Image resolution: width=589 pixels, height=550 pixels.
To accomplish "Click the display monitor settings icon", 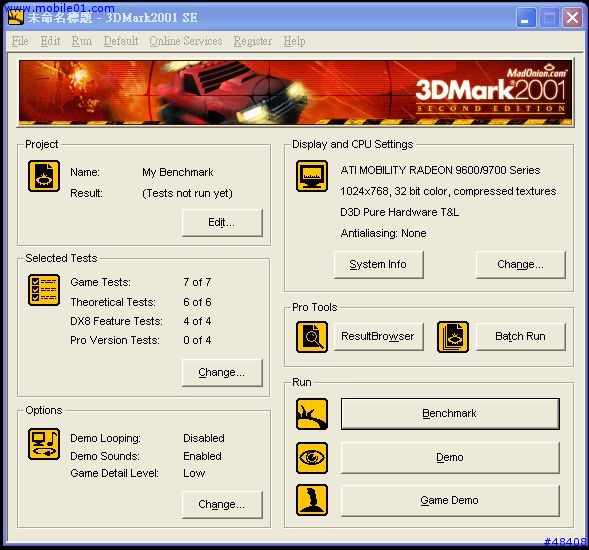I will 312,176.
